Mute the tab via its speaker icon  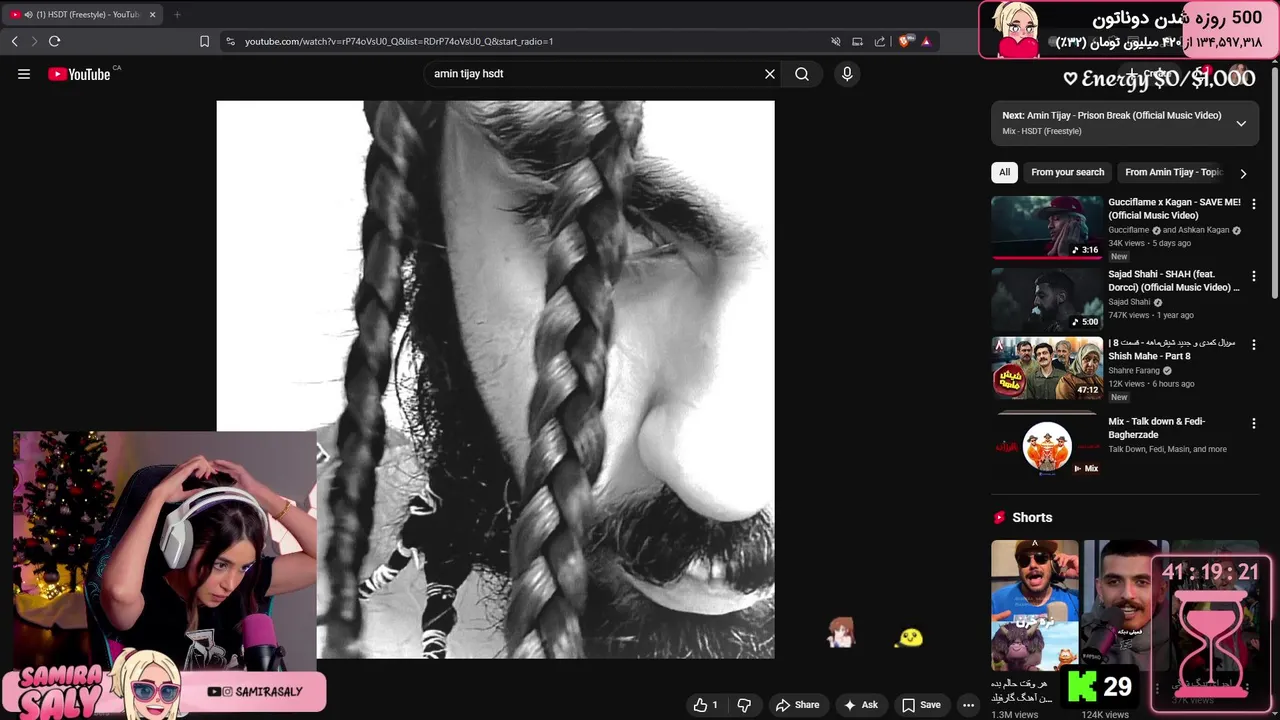click(x=27, y=14)
